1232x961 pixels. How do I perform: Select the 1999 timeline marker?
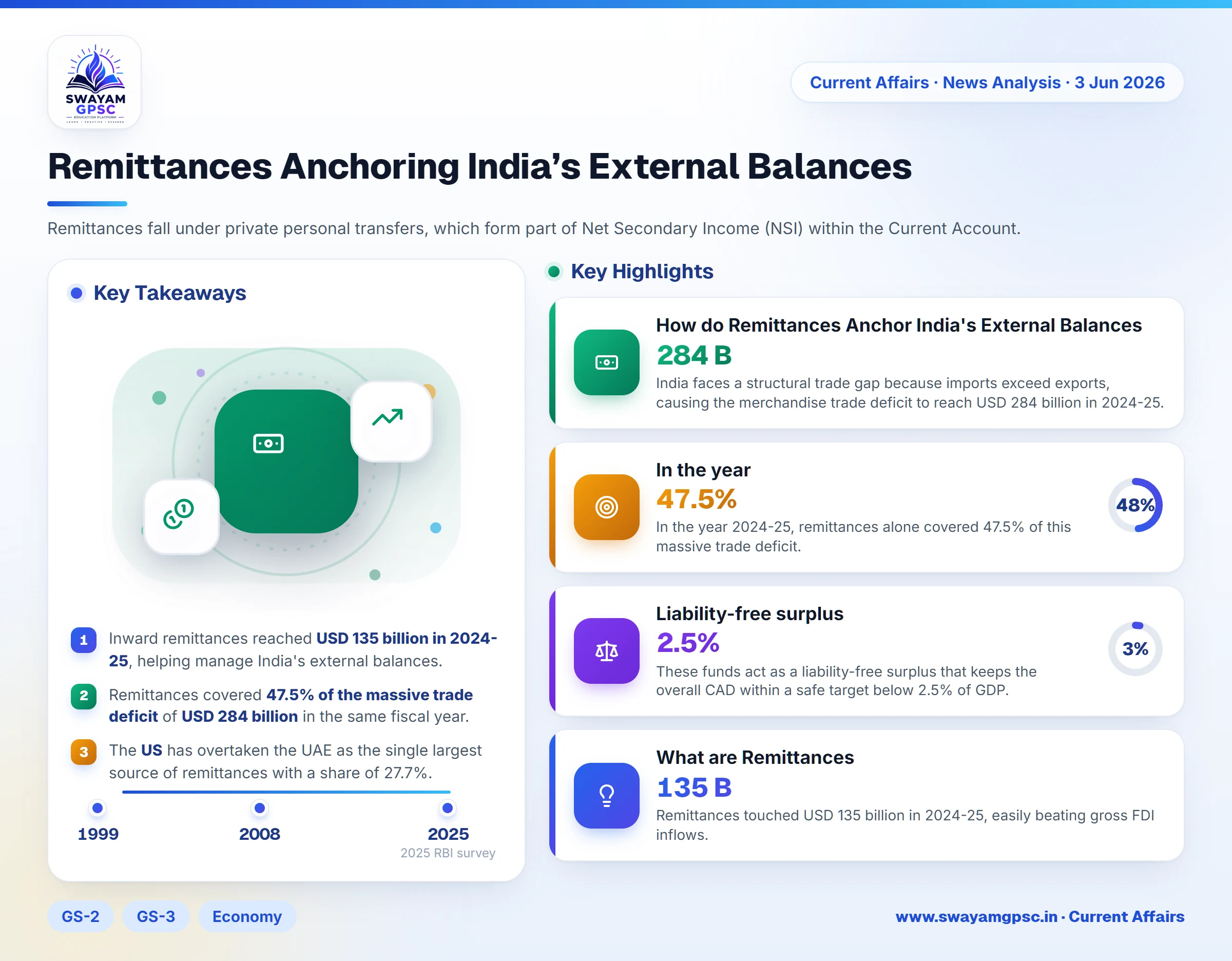click(98, 808)
